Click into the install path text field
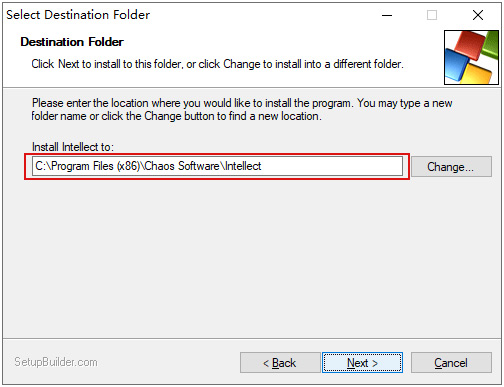Image resolution: width=504 pixels, height=387 pixels. pyautogui.click(x=217, y=166)
